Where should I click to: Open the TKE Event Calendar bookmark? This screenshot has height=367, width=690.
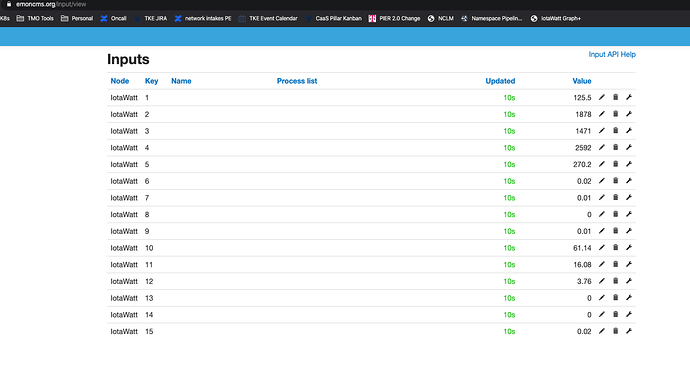[x=268, y=18]
